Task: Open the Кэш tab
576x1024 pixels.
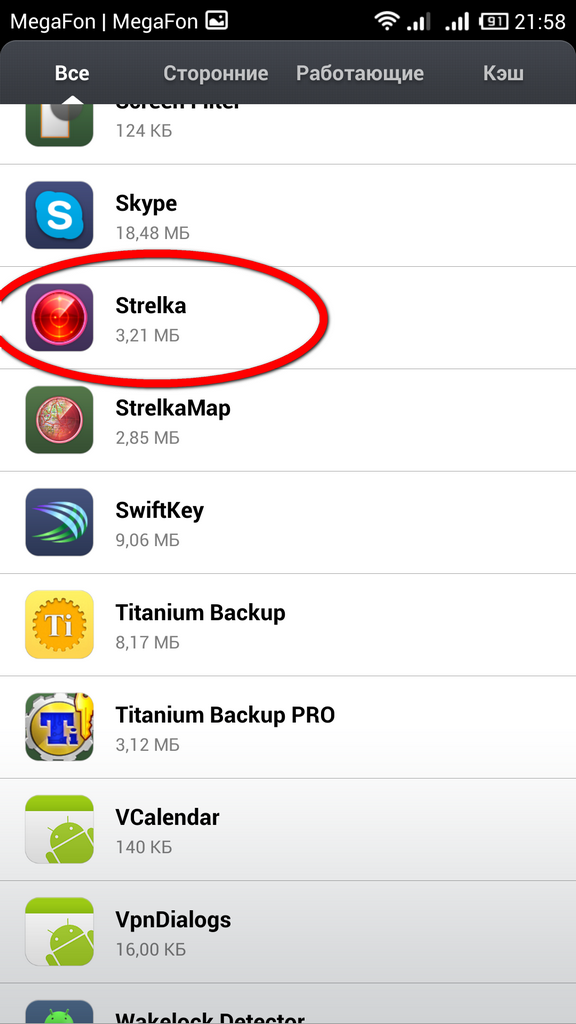Action: pos(503,73)
